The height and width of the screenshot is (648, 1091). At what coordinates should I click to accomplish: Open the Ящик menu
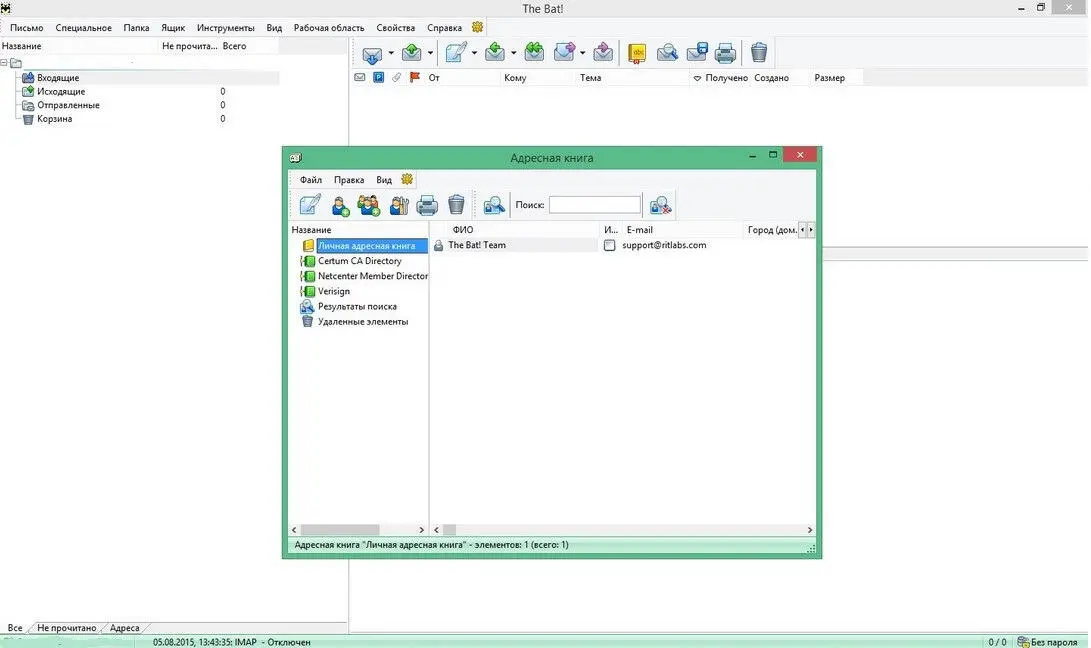click(x=173, y=28)
